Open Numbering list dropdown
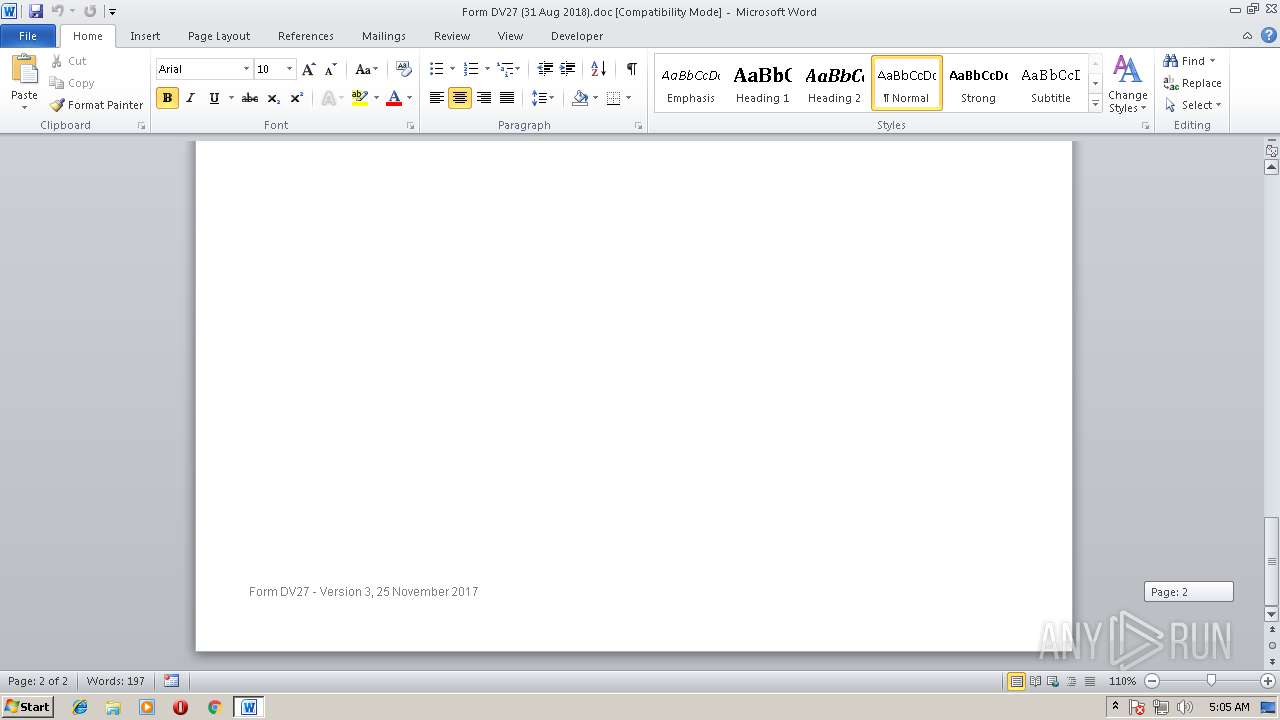The height and width of the screenshot is (720, 1280). pos(487,69)
